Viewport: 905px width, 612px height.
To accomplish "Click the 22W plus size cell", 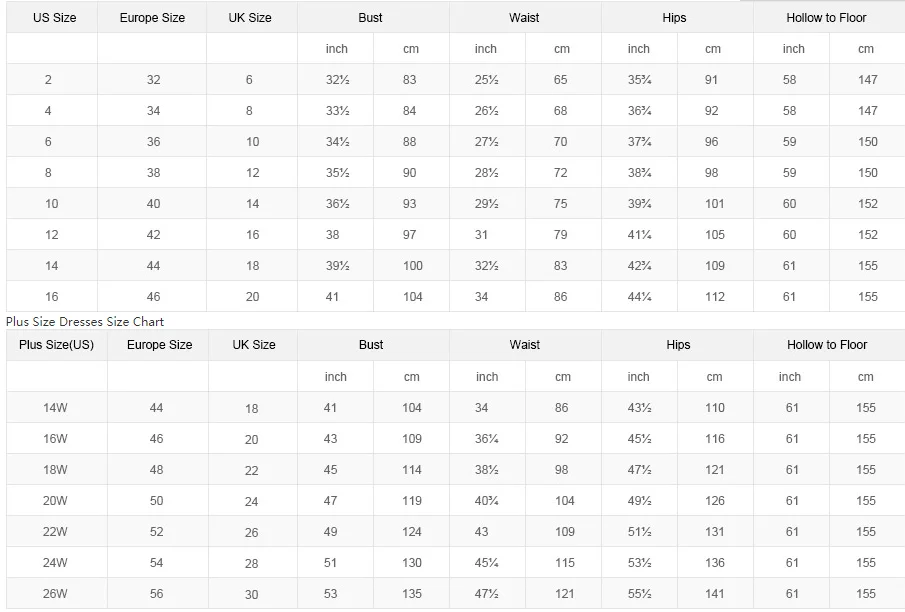I will coord(55,532).
